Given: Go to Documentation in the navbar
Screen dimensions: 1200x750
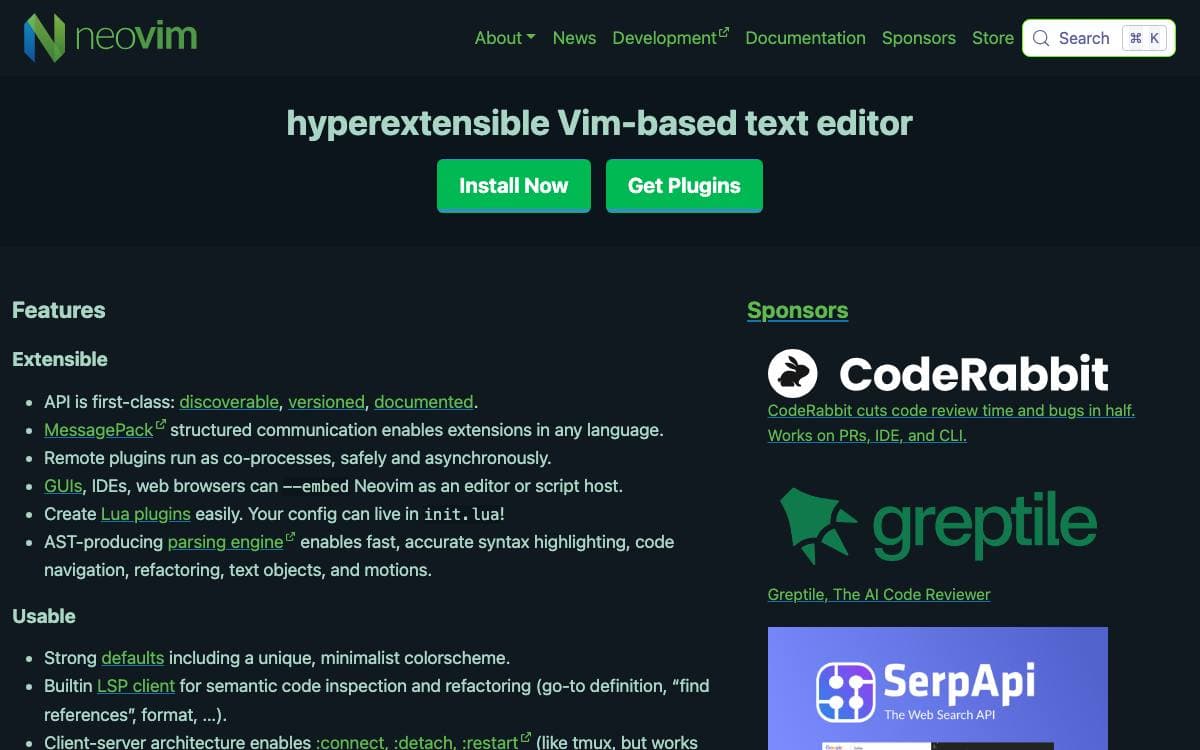Looking at the screenshot, I should (805, 38).
